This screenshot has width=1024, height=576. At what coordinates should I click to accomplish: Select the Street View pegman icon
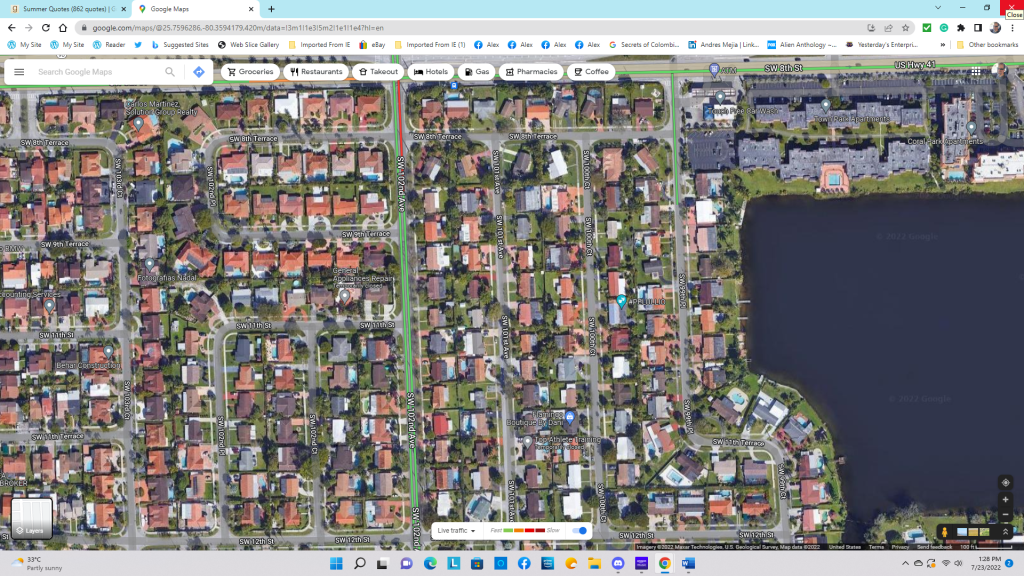[944, 531]
